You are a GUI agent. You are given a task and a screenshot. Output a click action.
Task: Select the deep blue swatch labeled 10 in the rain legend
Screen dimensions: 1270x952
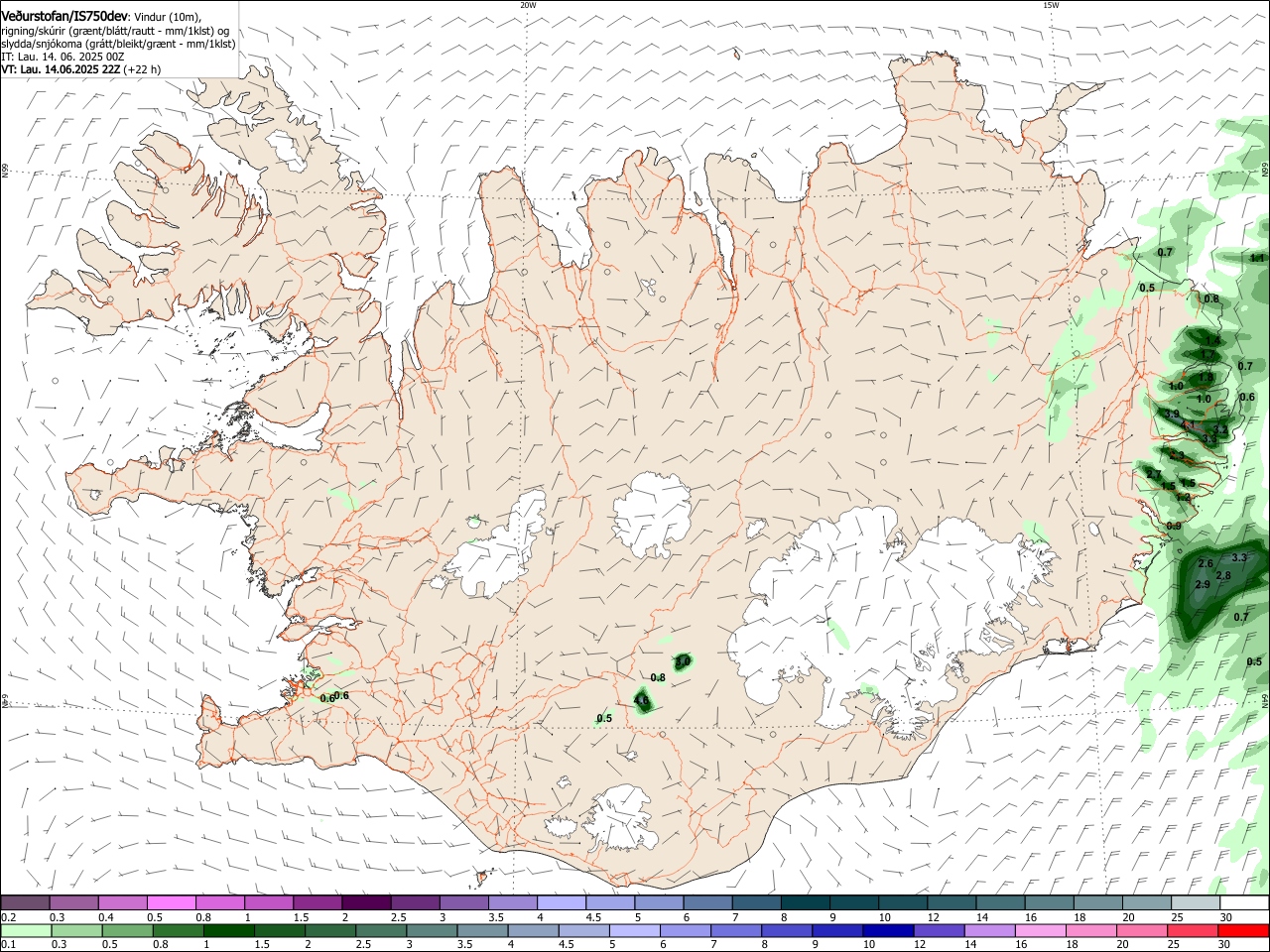click(888, 931)
